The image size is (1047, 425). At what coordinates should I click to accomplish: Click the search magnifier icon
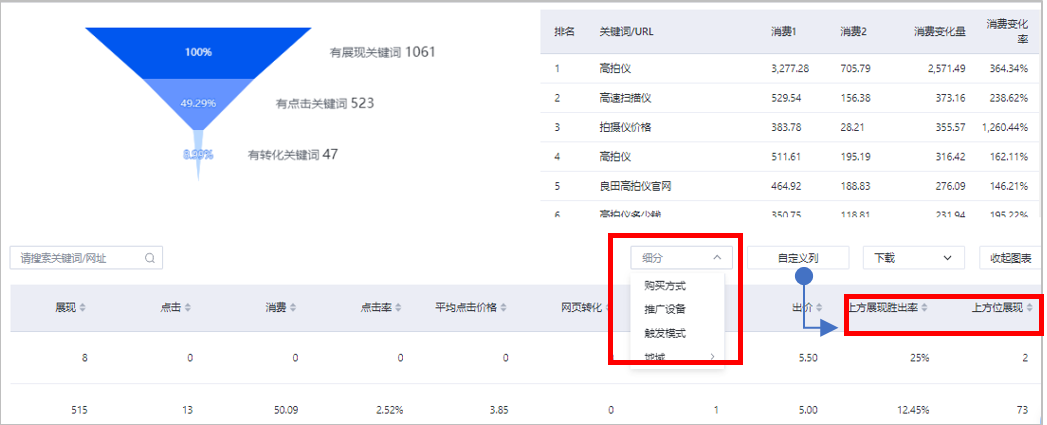150,258
